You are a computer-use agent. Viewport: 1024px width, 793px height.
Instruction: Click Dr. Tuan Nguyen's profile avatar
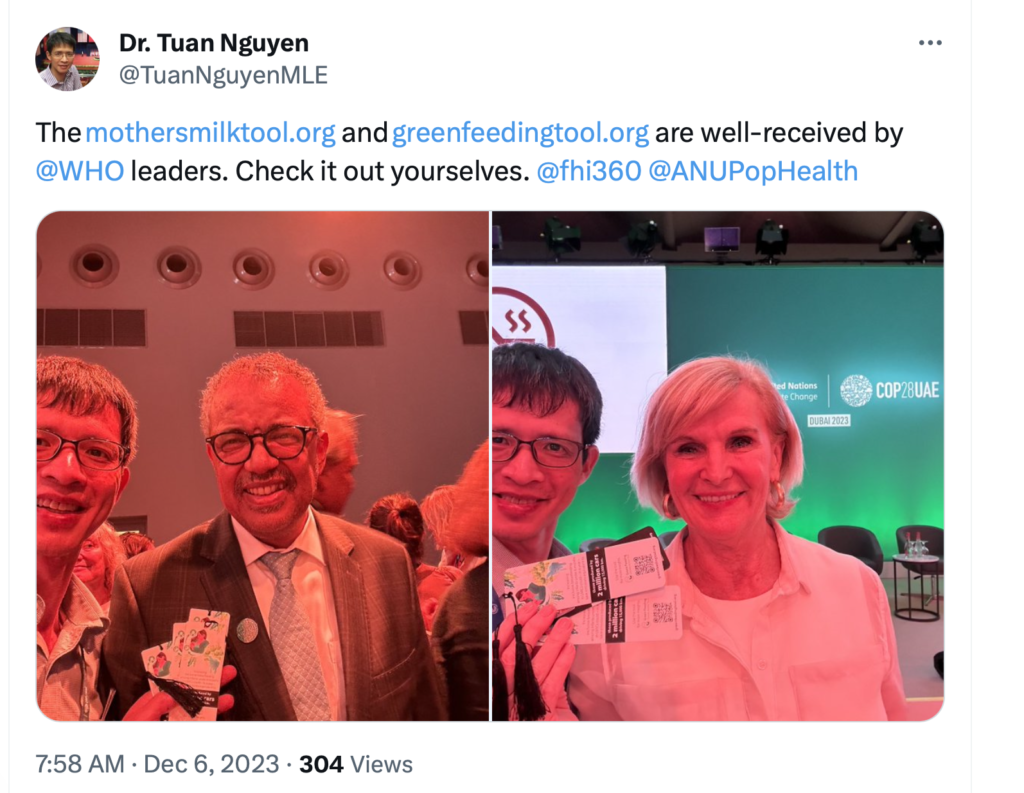[67, 59]
